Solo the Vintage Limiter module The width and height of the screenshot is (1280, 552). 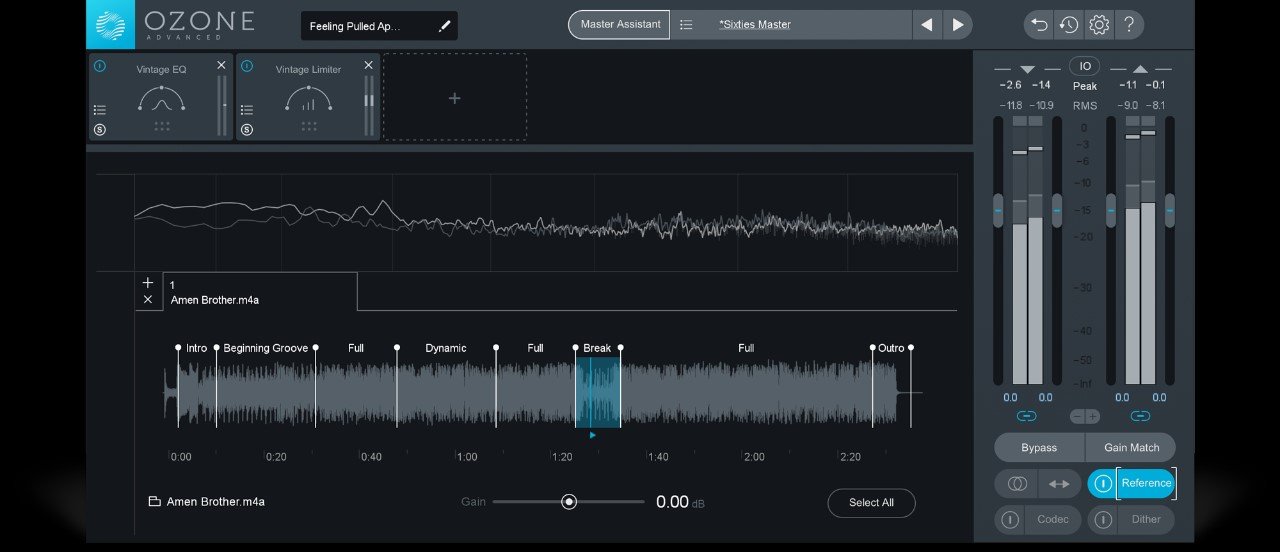pyautogui.click(x=246, y=130)
